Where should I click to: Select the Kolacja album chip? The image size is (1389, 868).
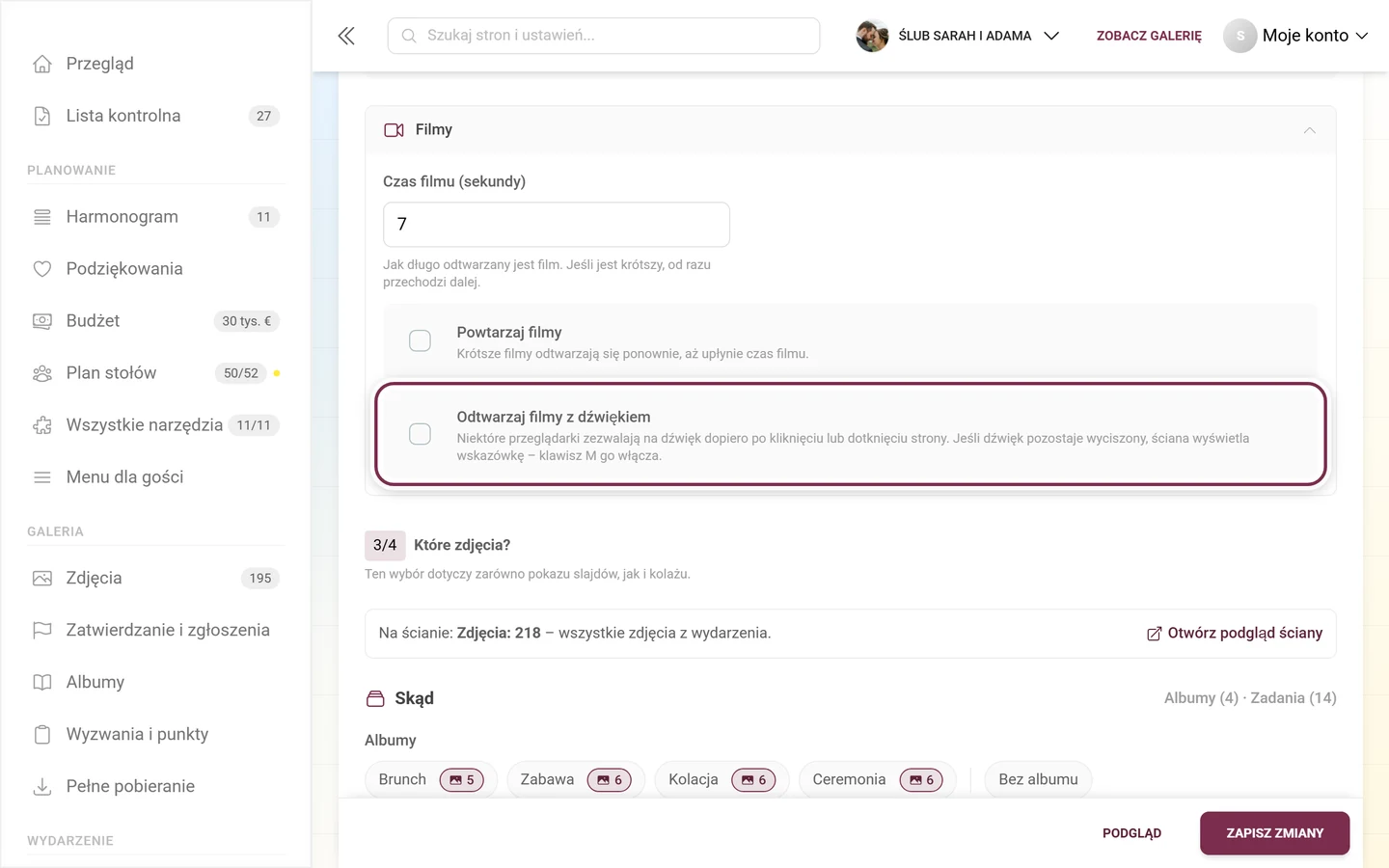tap(722, 779)
